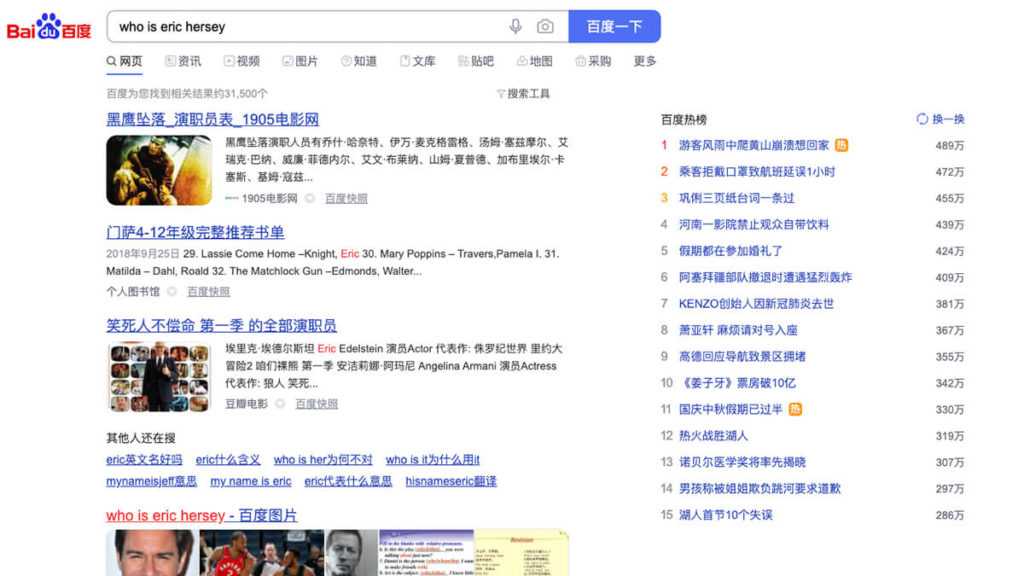Click the verification icon beside 1905电影网

pos(310,198)
